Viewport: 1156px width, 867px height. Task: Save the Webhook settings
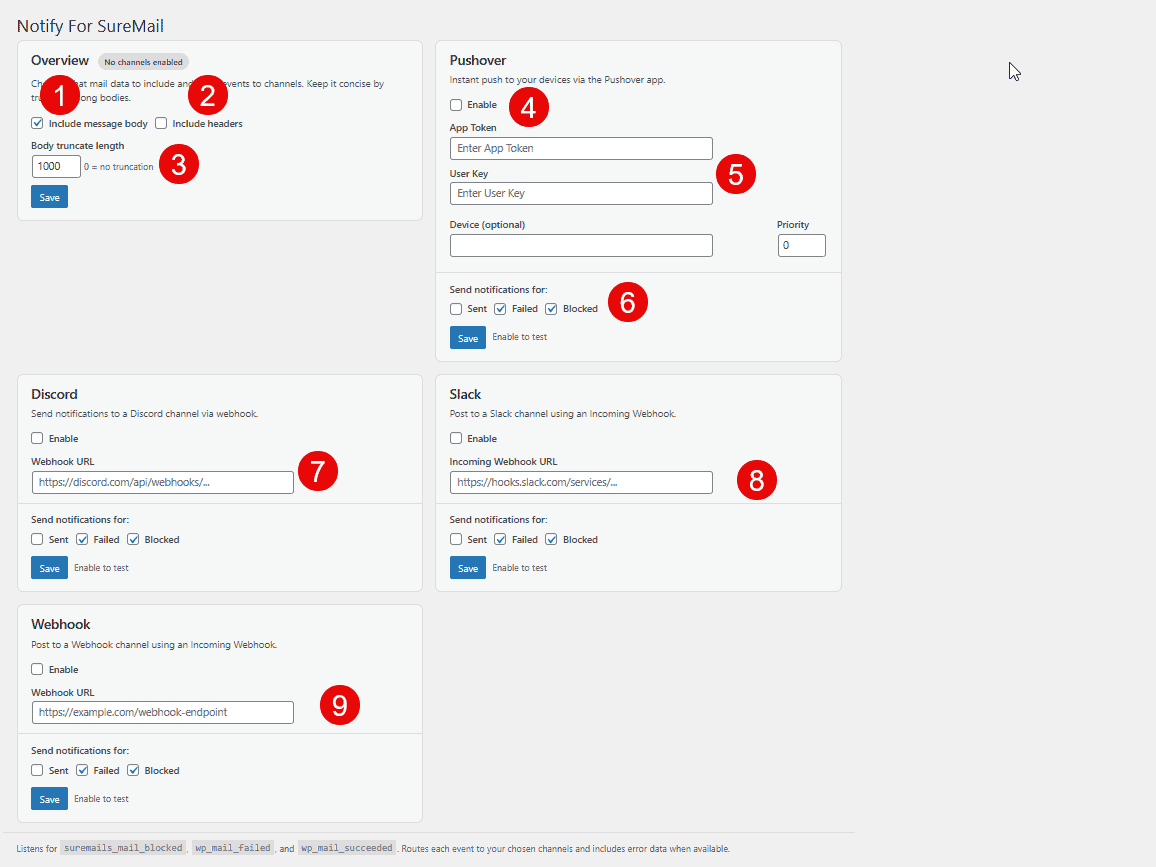[x=49, y=798]
